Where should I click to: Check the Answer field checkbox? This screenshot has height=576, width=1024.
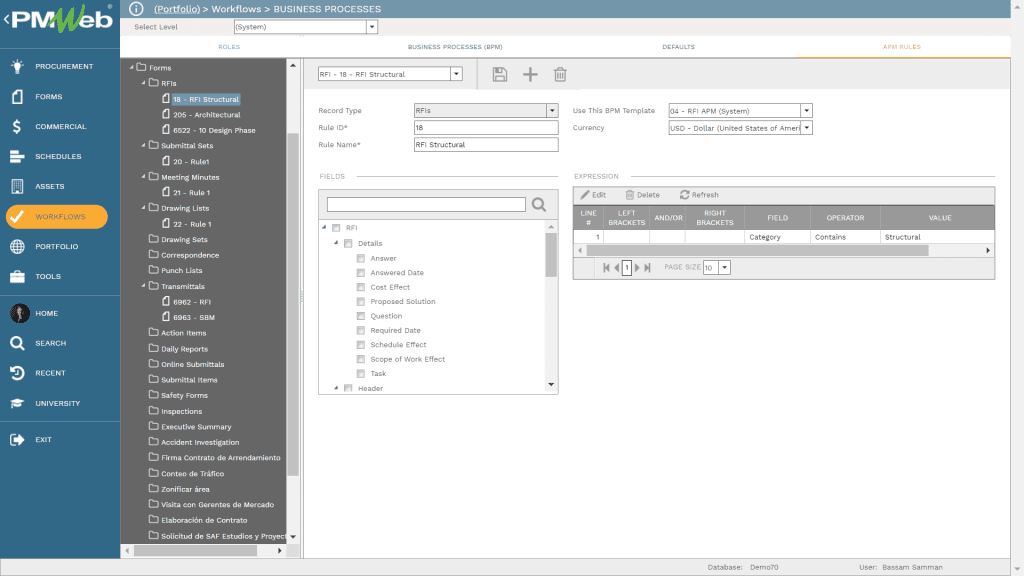point(360,258)
